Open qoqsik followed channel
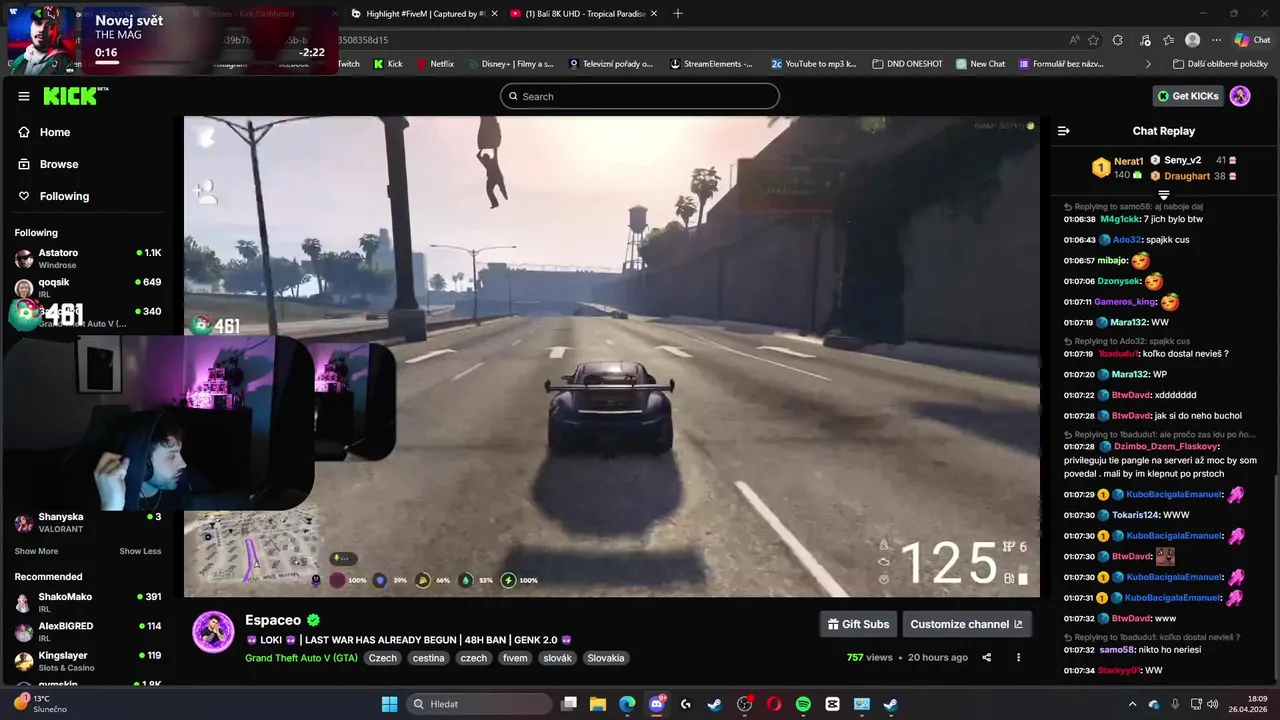1280x720 pixels. pos(88,288)
